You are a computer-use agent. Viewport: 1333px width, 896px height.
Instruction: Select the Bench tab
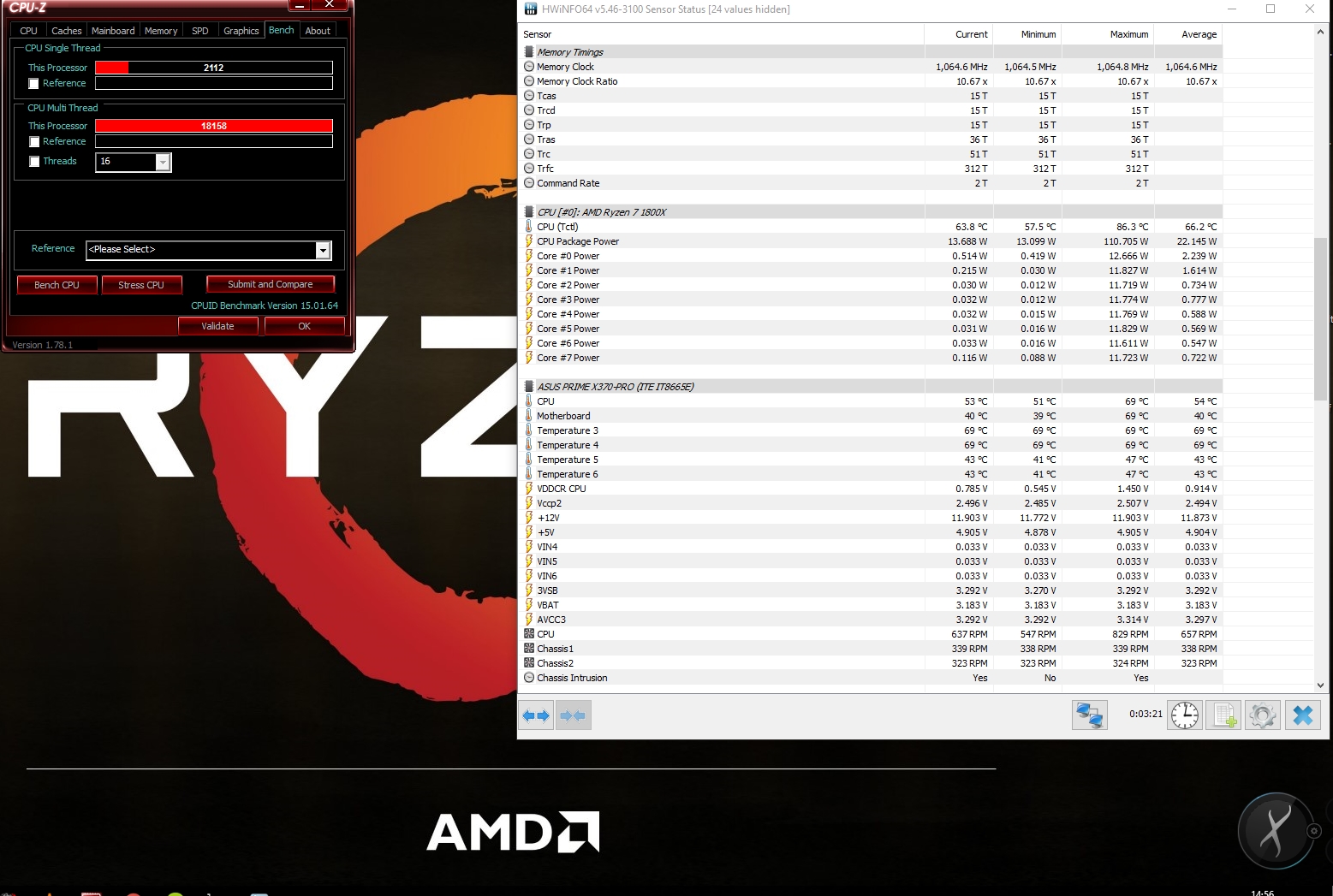click(282, 30)
